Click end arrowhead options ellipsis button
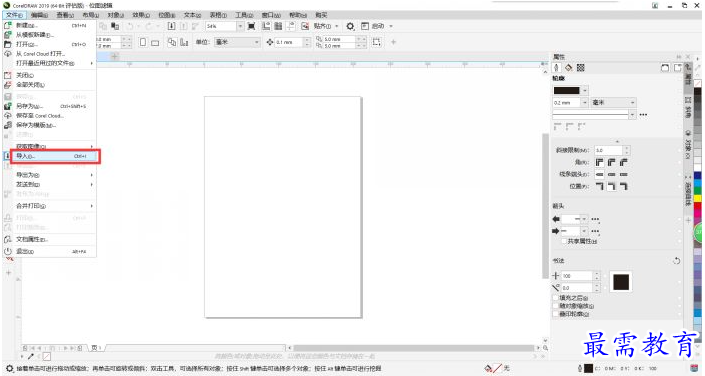705x376 pixels. click(x=595, y=231)
